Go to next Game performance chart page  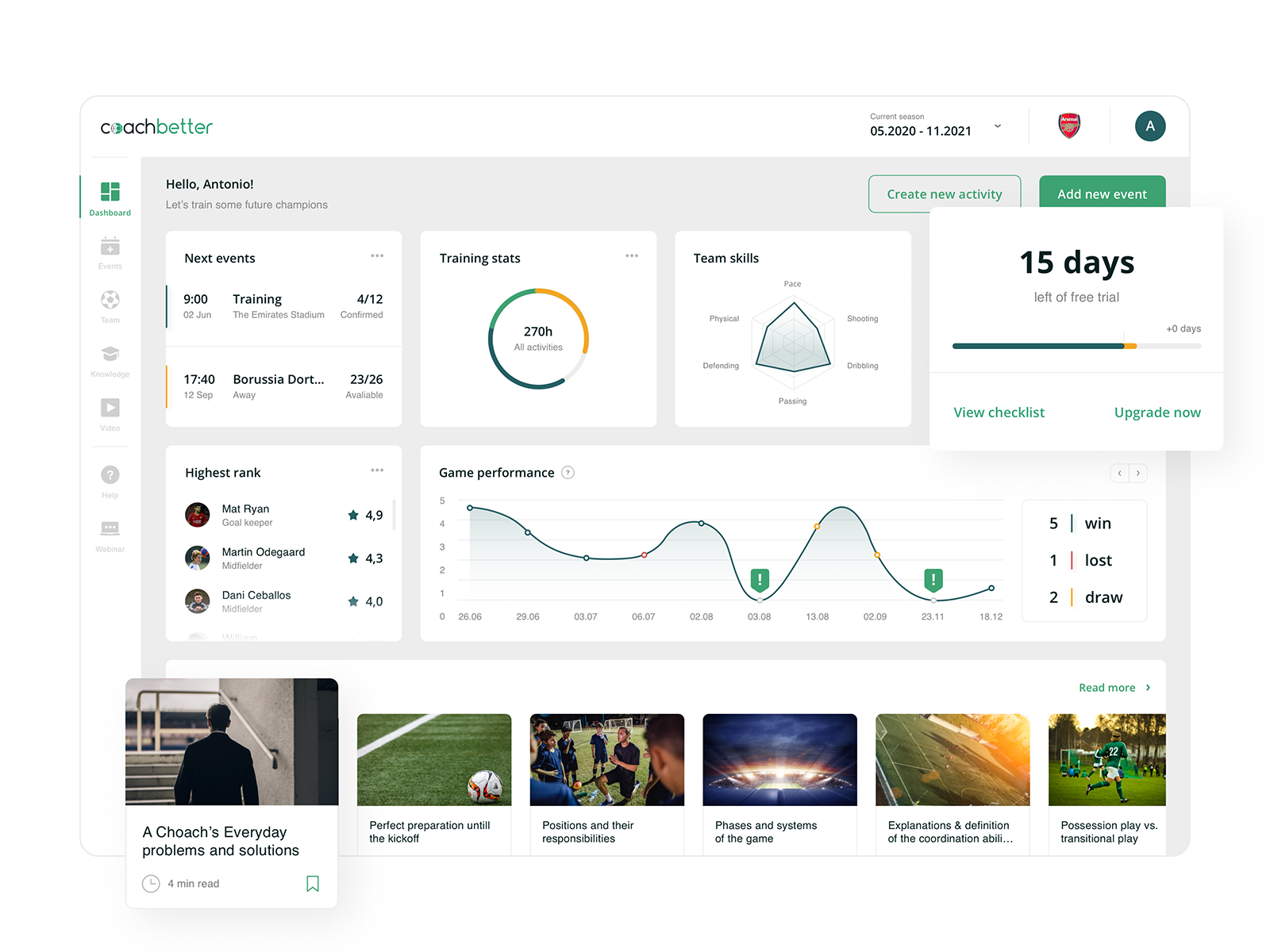click(1138, 473)
